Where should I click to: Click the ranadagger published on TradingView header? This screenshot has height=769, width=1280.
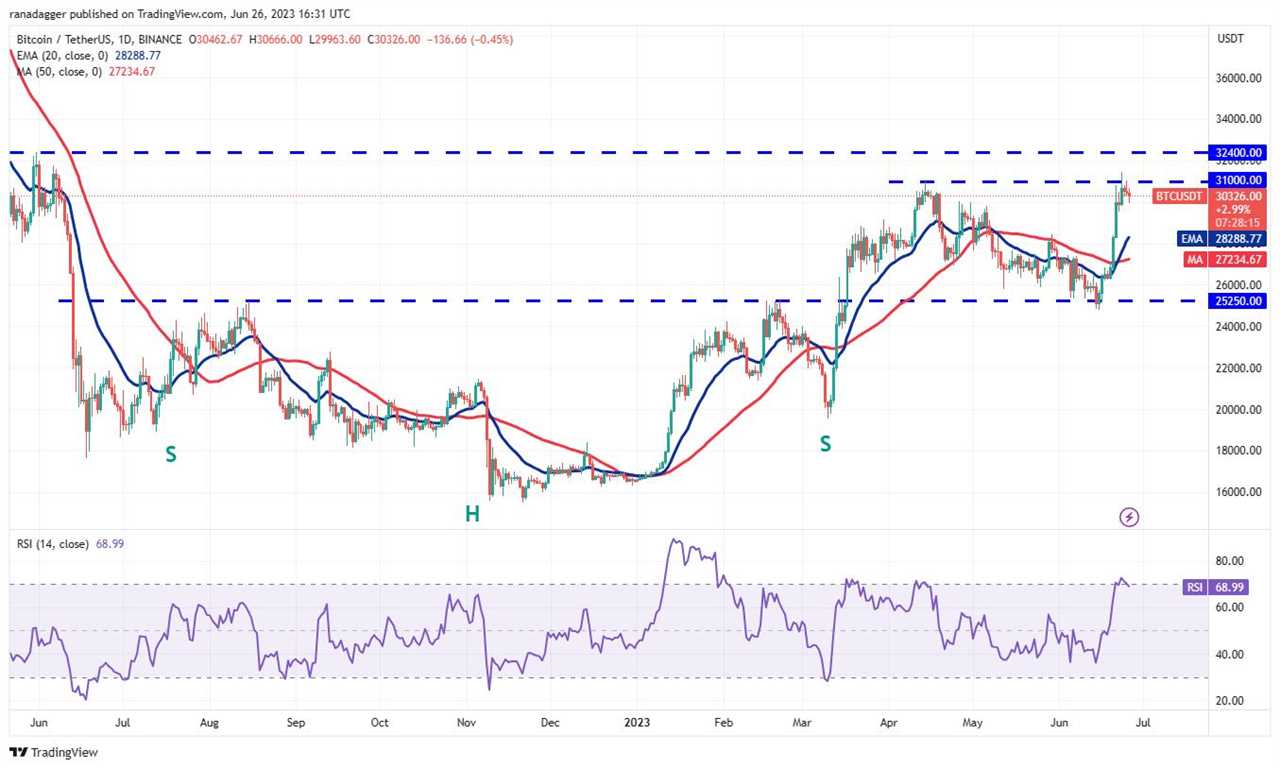180,14
